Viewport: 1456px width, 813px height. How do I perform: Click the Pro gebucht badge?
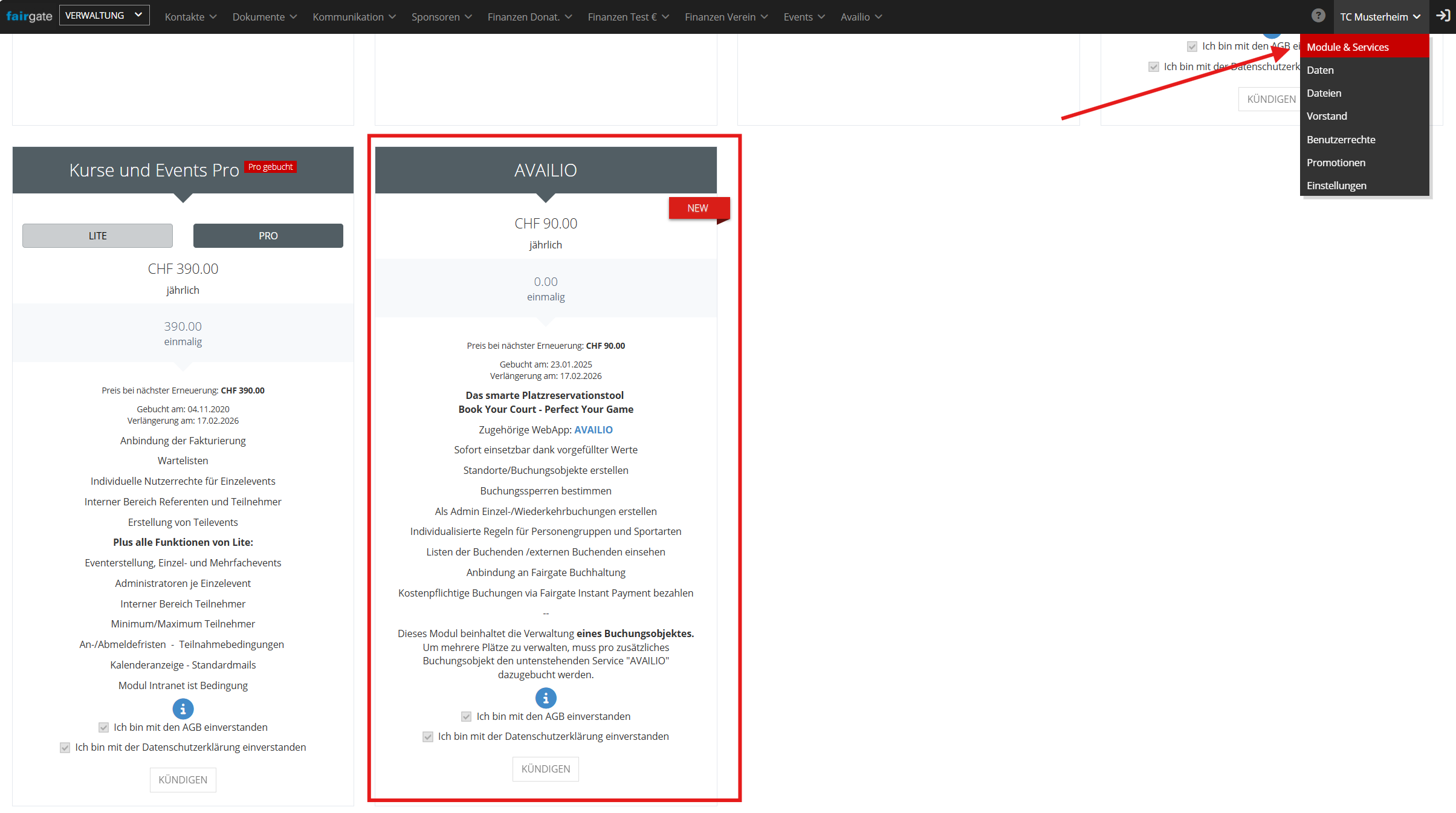[x=270, y=167]
